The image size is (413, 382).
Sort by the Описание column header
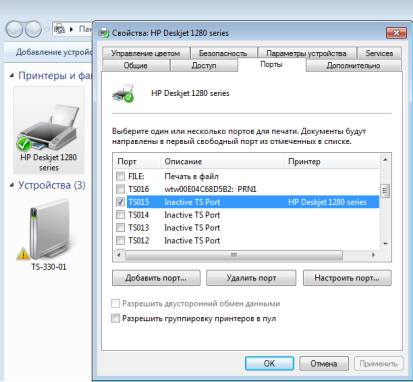pyautogui.click(x=222, y=162)
